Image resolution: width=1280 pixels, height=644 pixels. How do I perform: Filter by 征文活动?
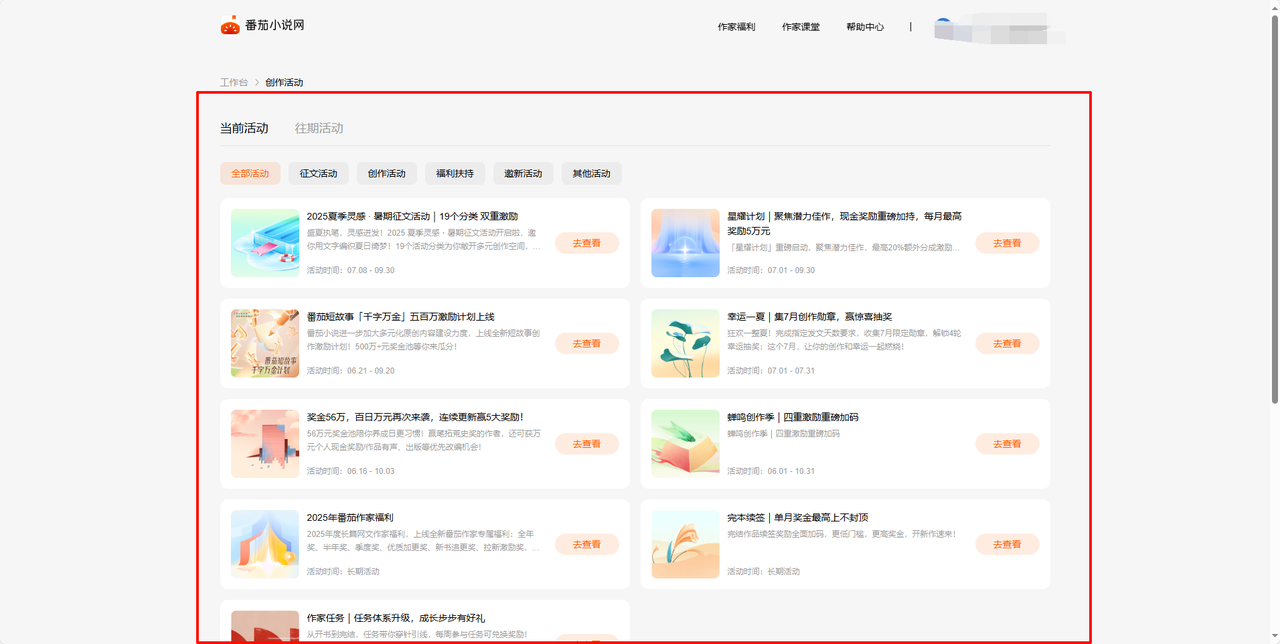pos(318,173)
